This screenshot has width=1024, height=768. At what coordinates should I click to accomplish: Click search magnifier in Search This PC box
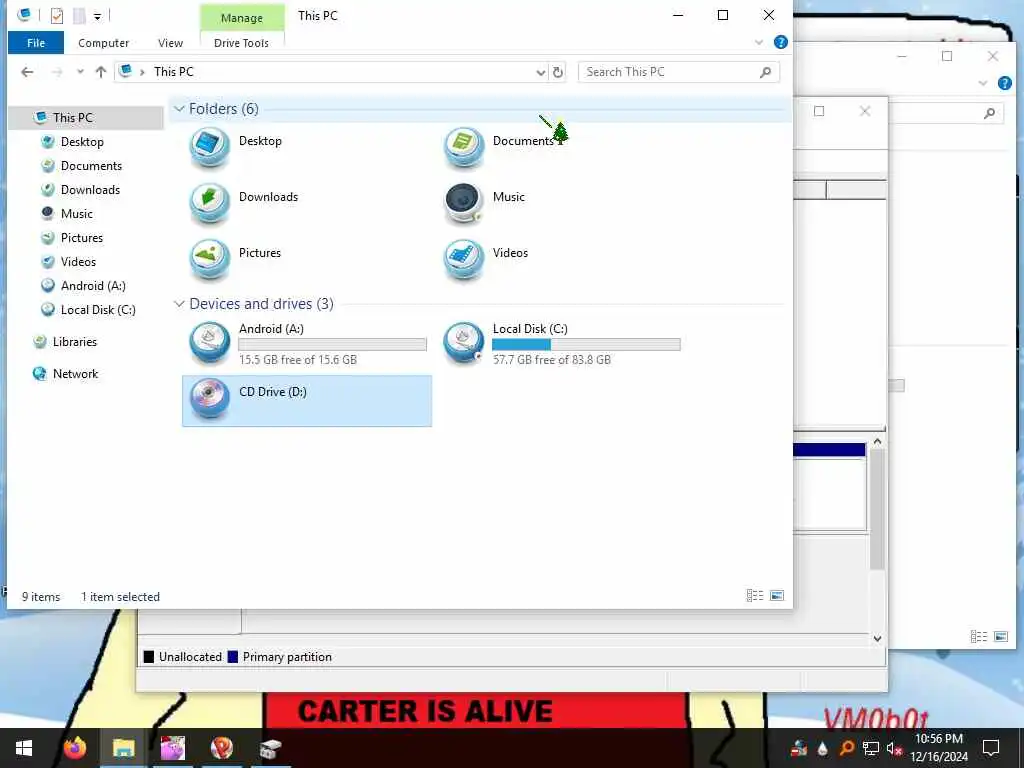[765, 72]
